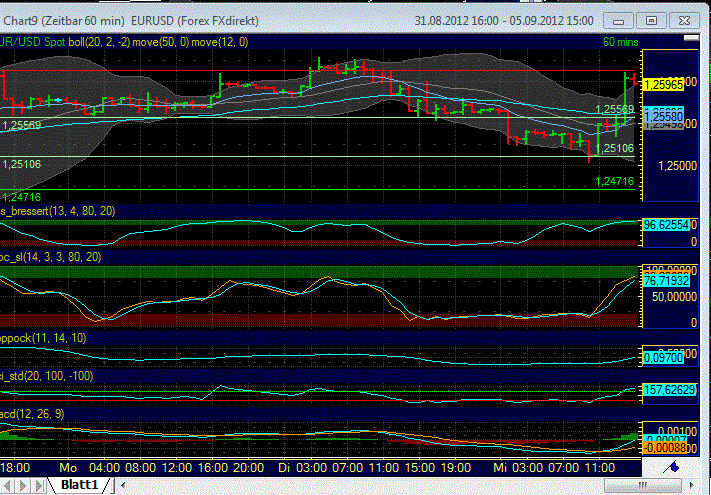The width and height of the screenshot is (711, 495).
Task: Maximize the Chart9 window
Action: click(x=651, y=20)
